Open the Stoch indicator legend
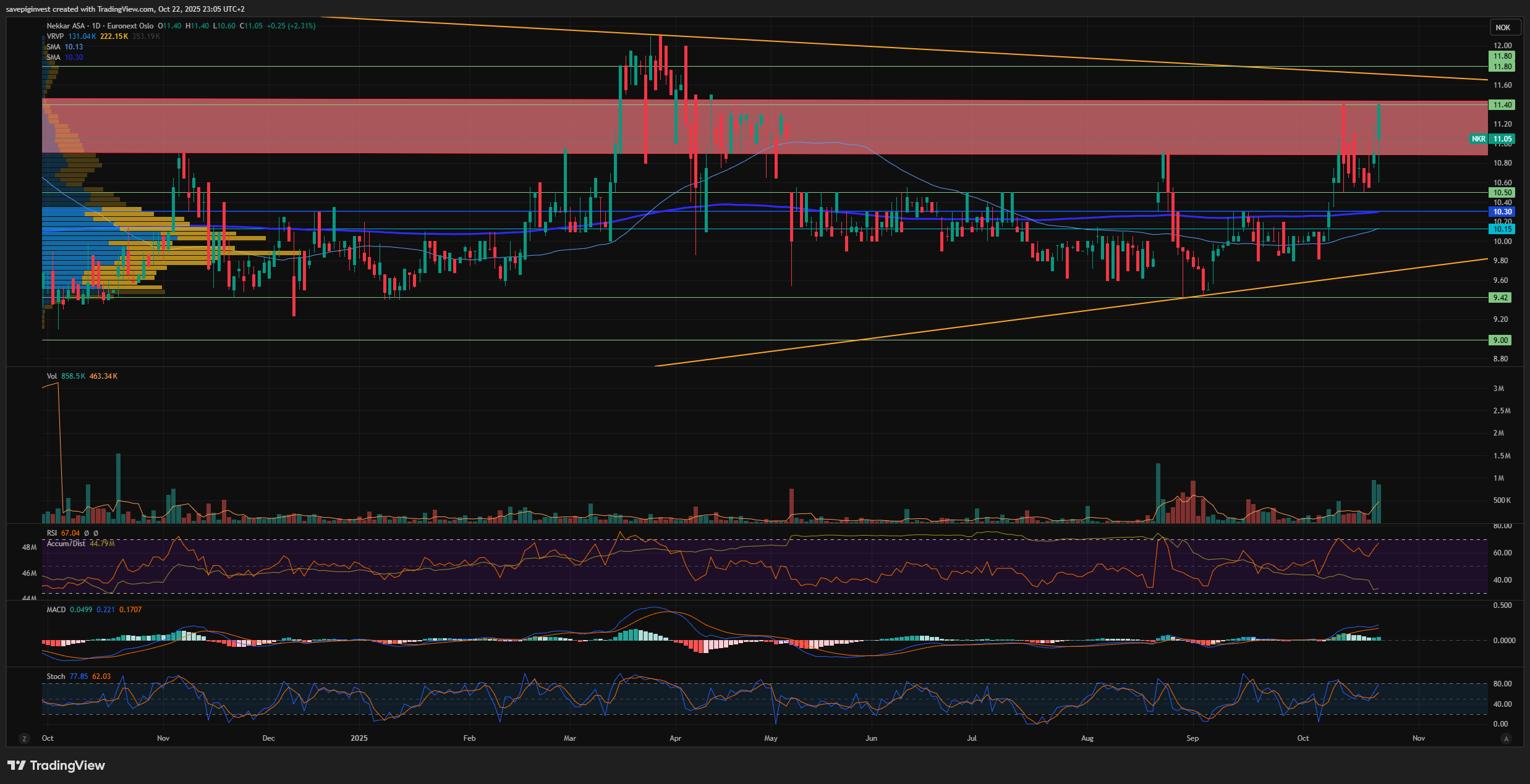This screenshot has width=1530, height=784. coord(56,677)
